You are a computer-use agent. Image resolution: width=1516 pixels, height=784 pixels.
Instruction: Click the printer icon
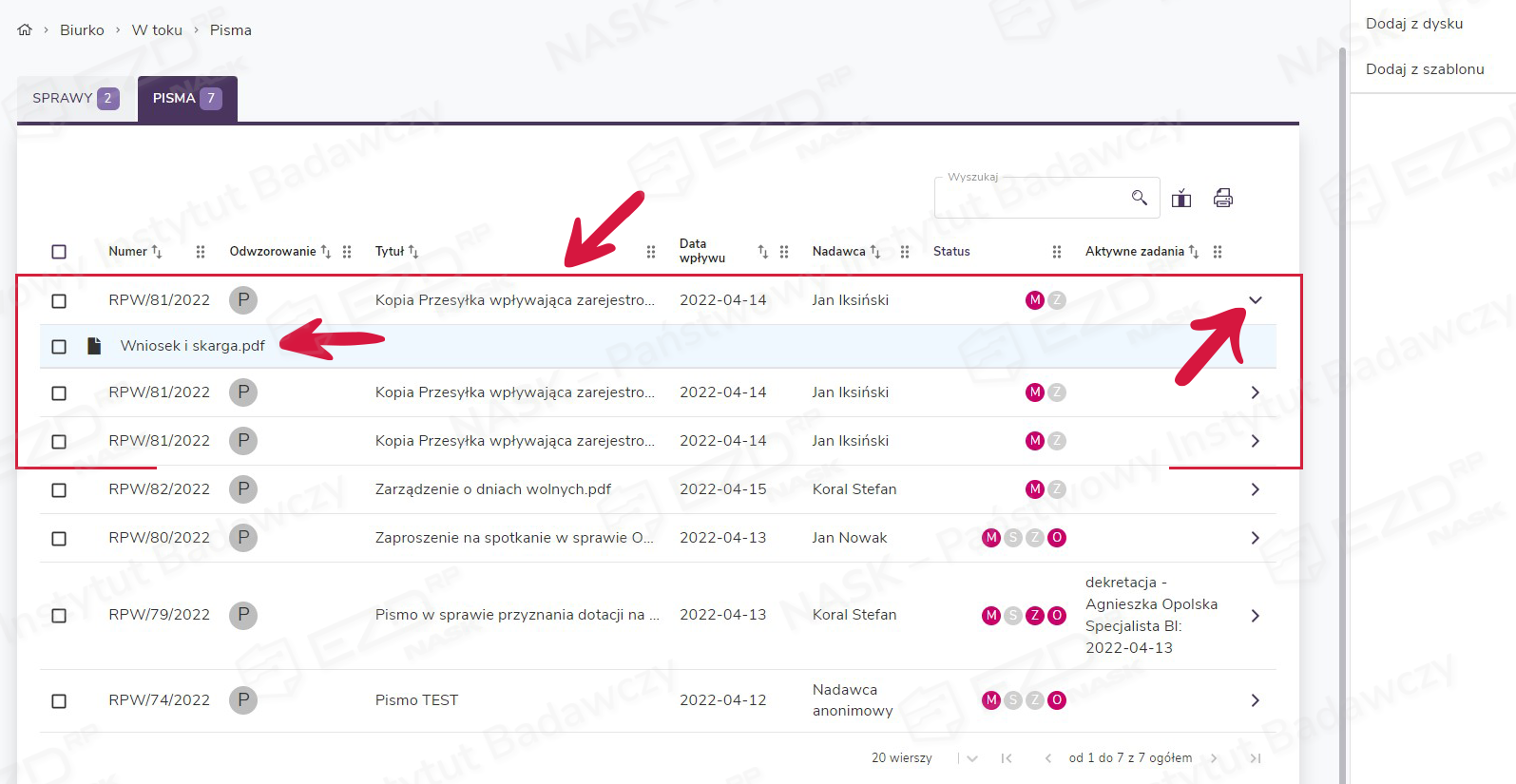(x=1223, y=198)
